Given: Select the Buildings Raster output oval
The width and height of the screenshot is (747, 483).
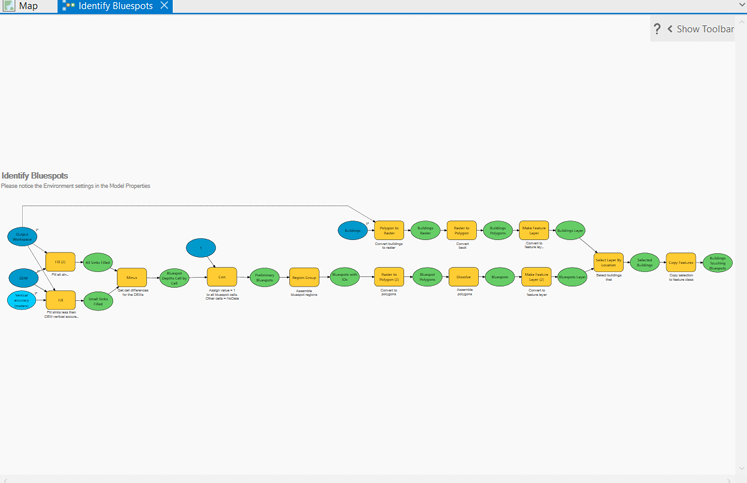Looking at the screenshot, I should [x=425, y=230].
